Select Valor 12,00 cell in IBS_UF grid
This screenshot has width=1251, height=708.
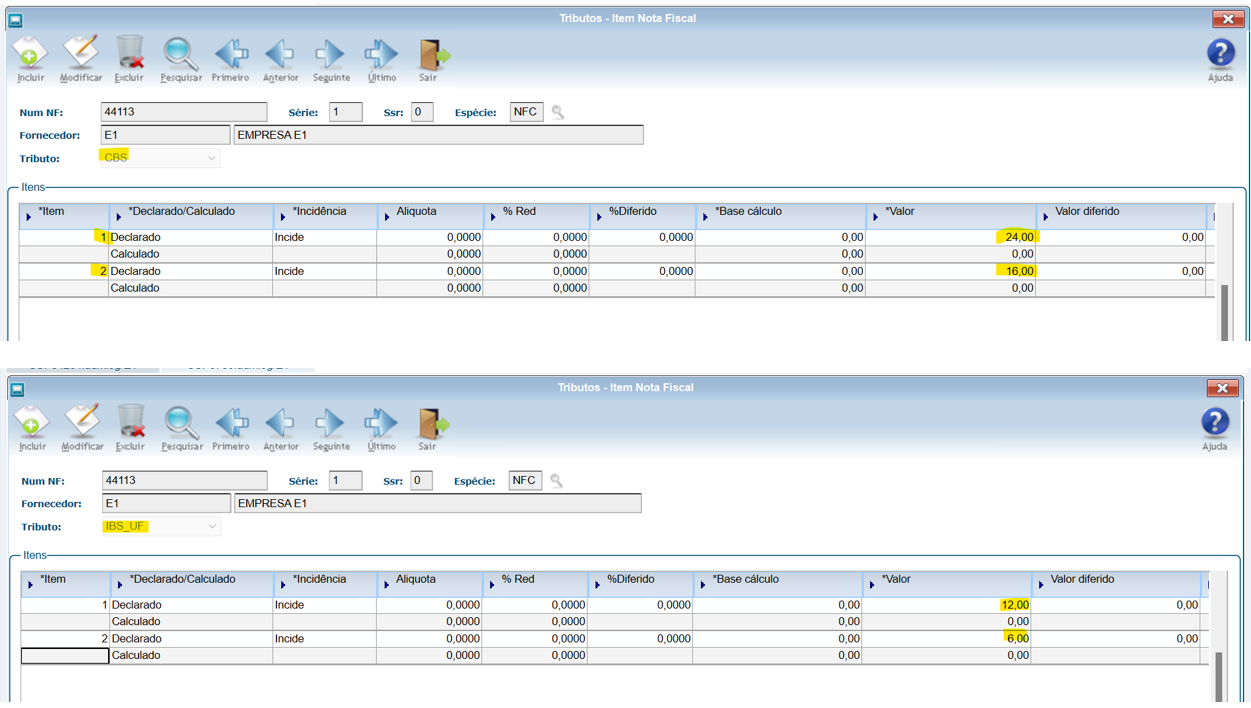coord(947,605)
